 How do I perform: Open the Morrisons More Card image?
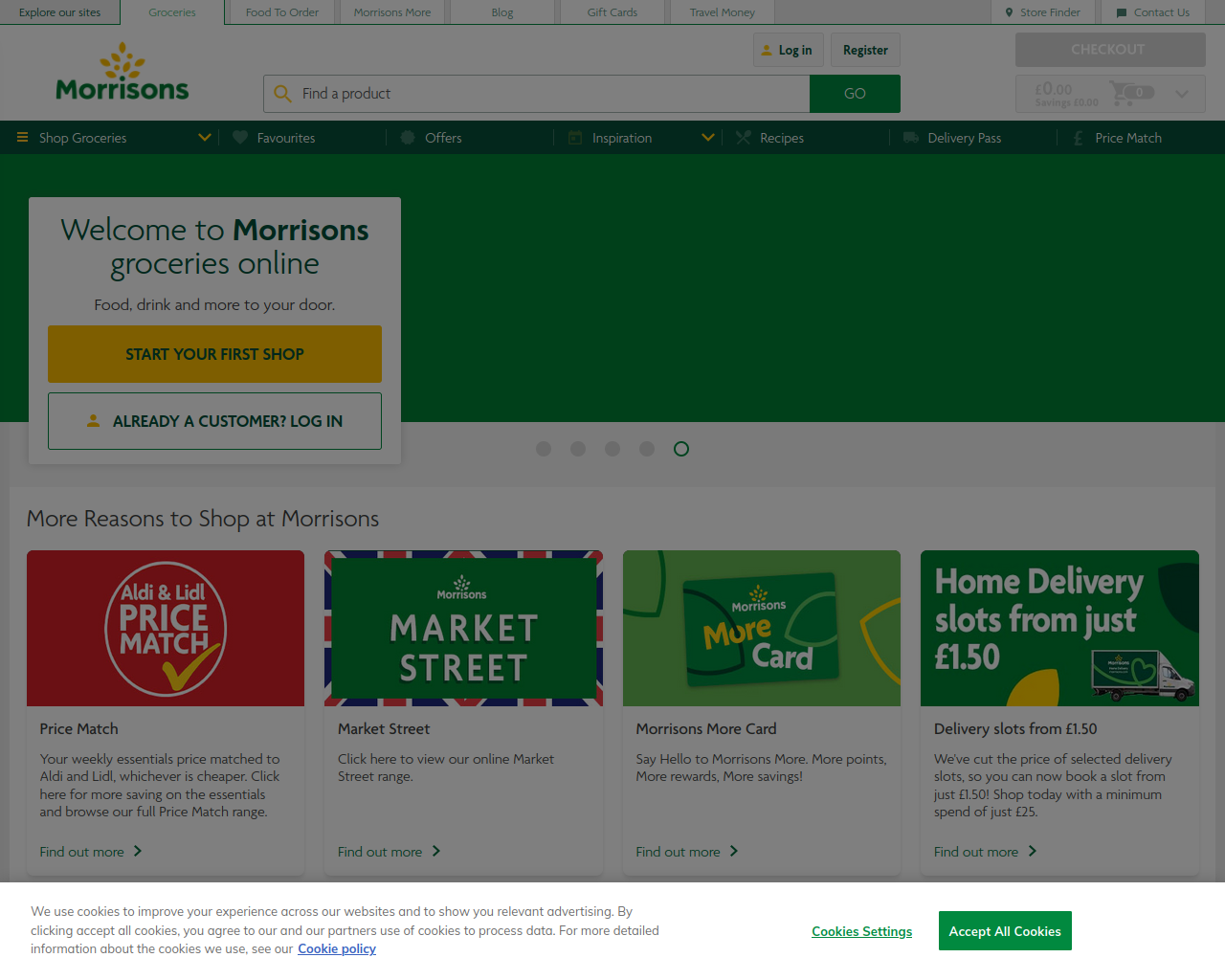762,628
